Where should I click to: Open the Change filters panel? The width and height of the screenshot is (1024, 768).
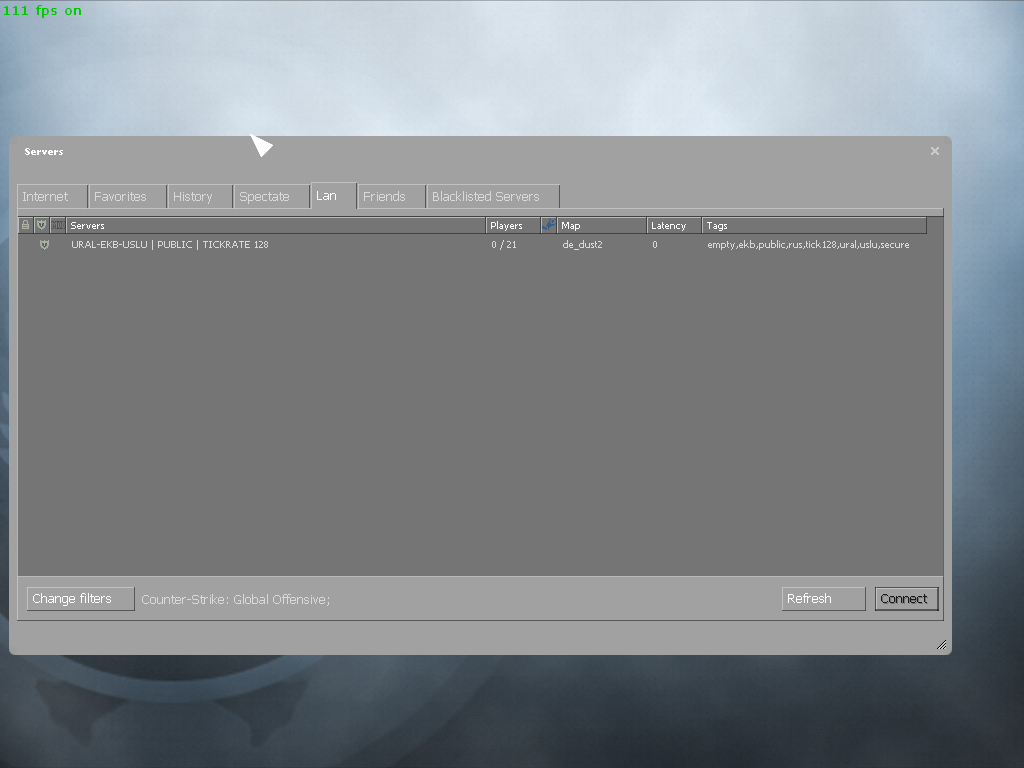pos(80,599)
